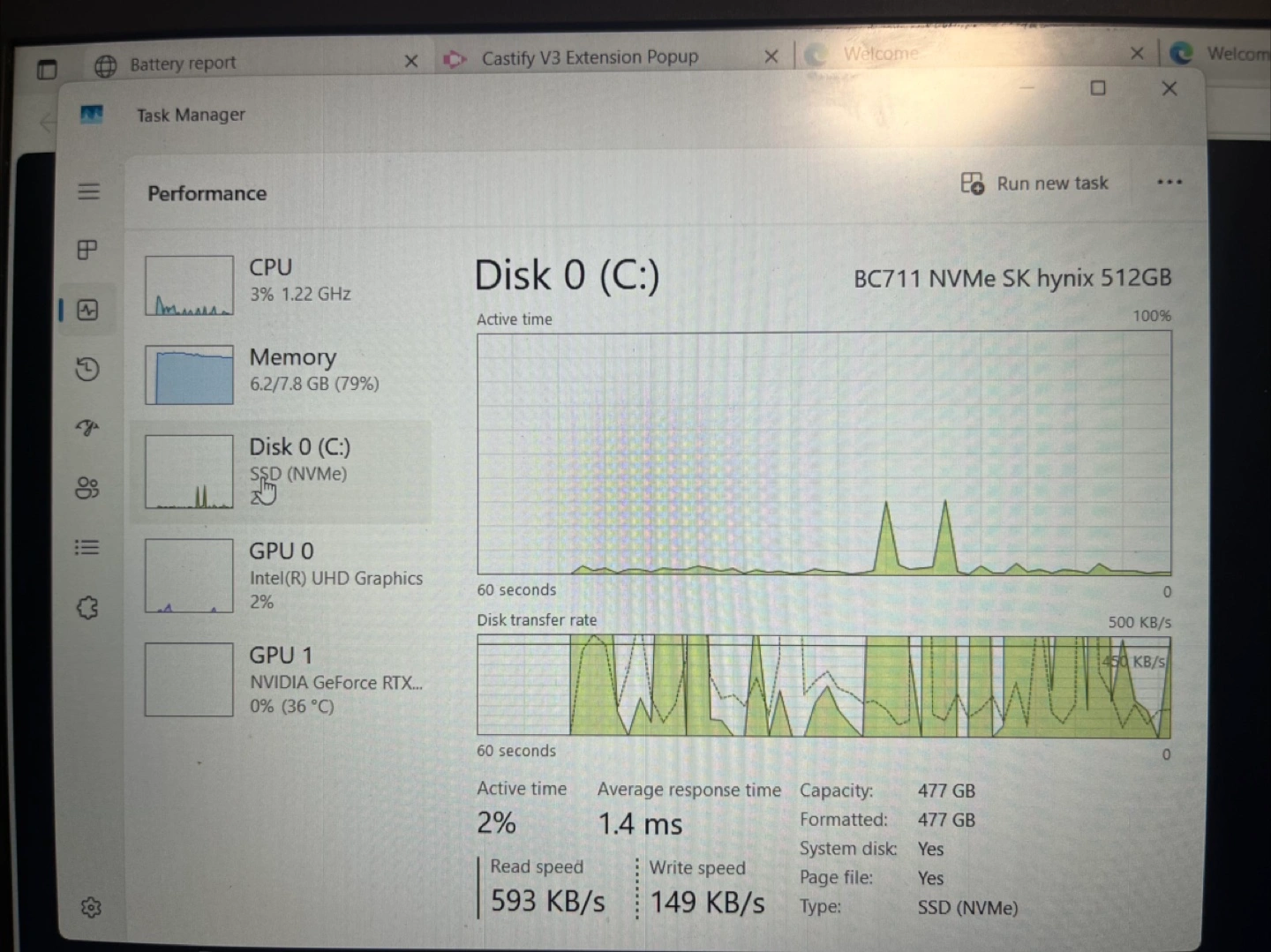The width and height of the screenshot is (1271, 952).
Task: Click the Run new task icon
Action: tap(973, 184)
